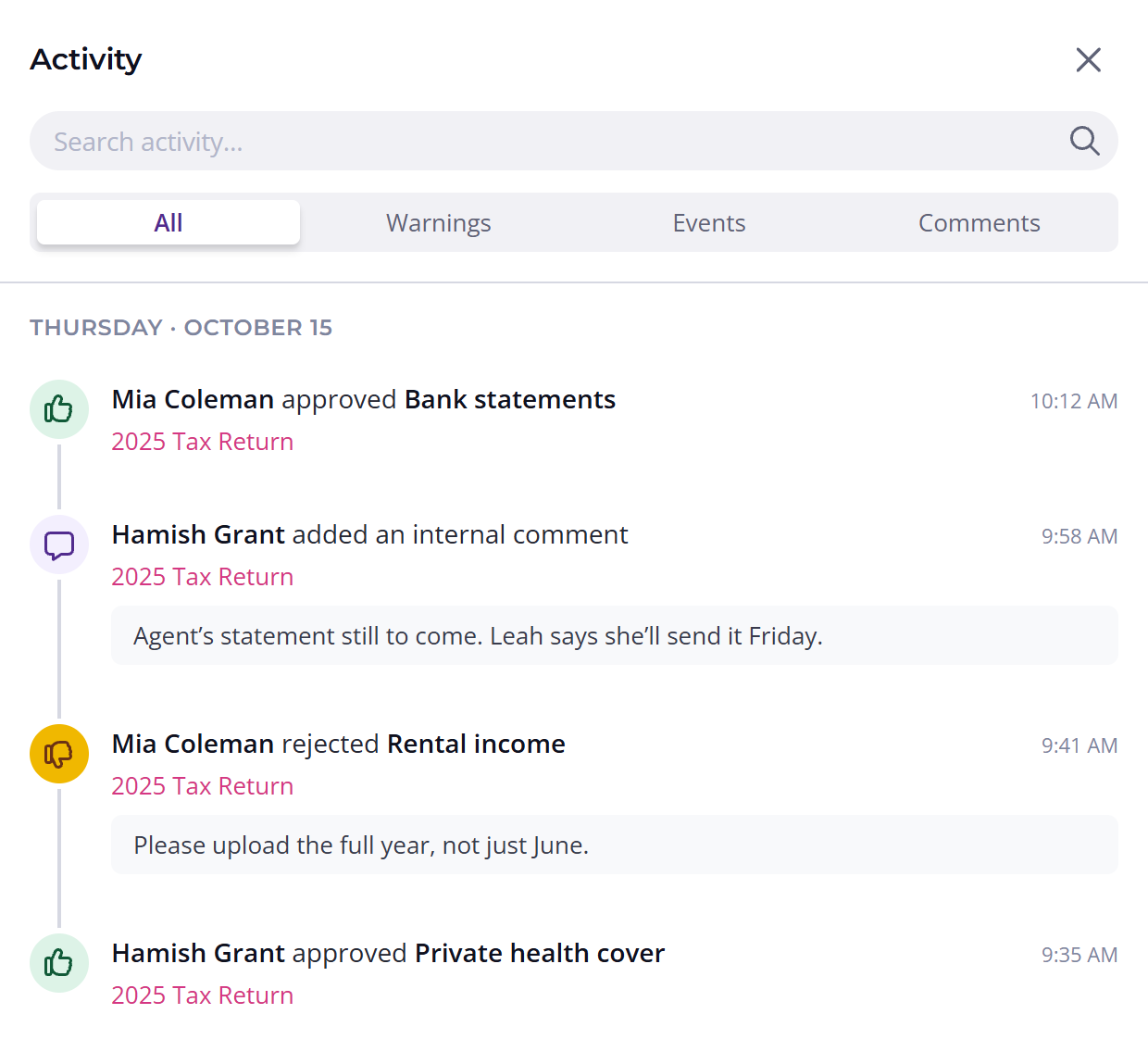Click 'Mia Coleman approved Bank statements' entry
This screenshot has width=1148, height=1039.
[x=363, y=400]
